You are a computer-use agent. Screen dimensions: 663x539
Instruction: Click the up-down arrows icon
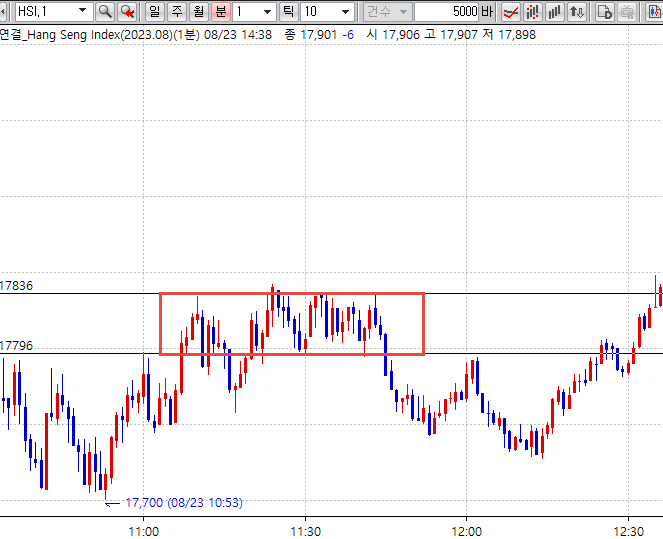coord(577,12)
